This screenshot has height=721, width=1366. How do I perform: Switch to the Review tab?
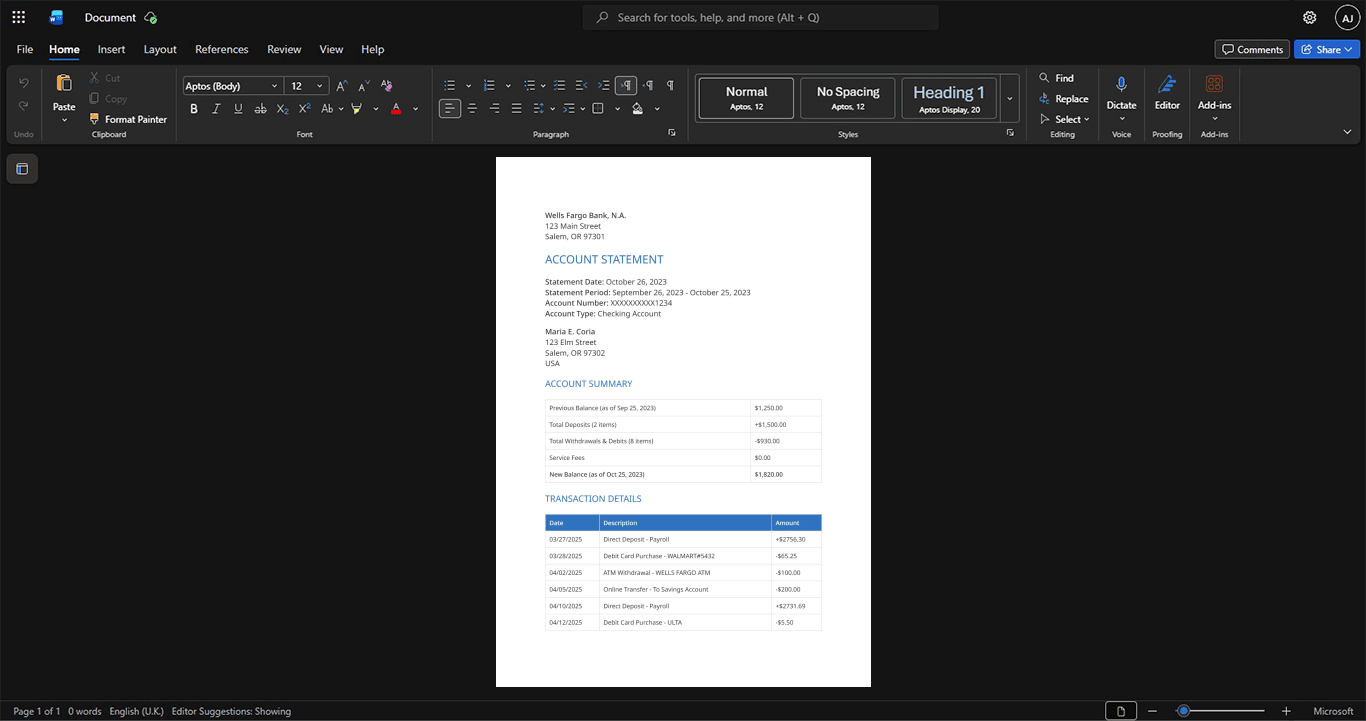click(x=284, y=49)
